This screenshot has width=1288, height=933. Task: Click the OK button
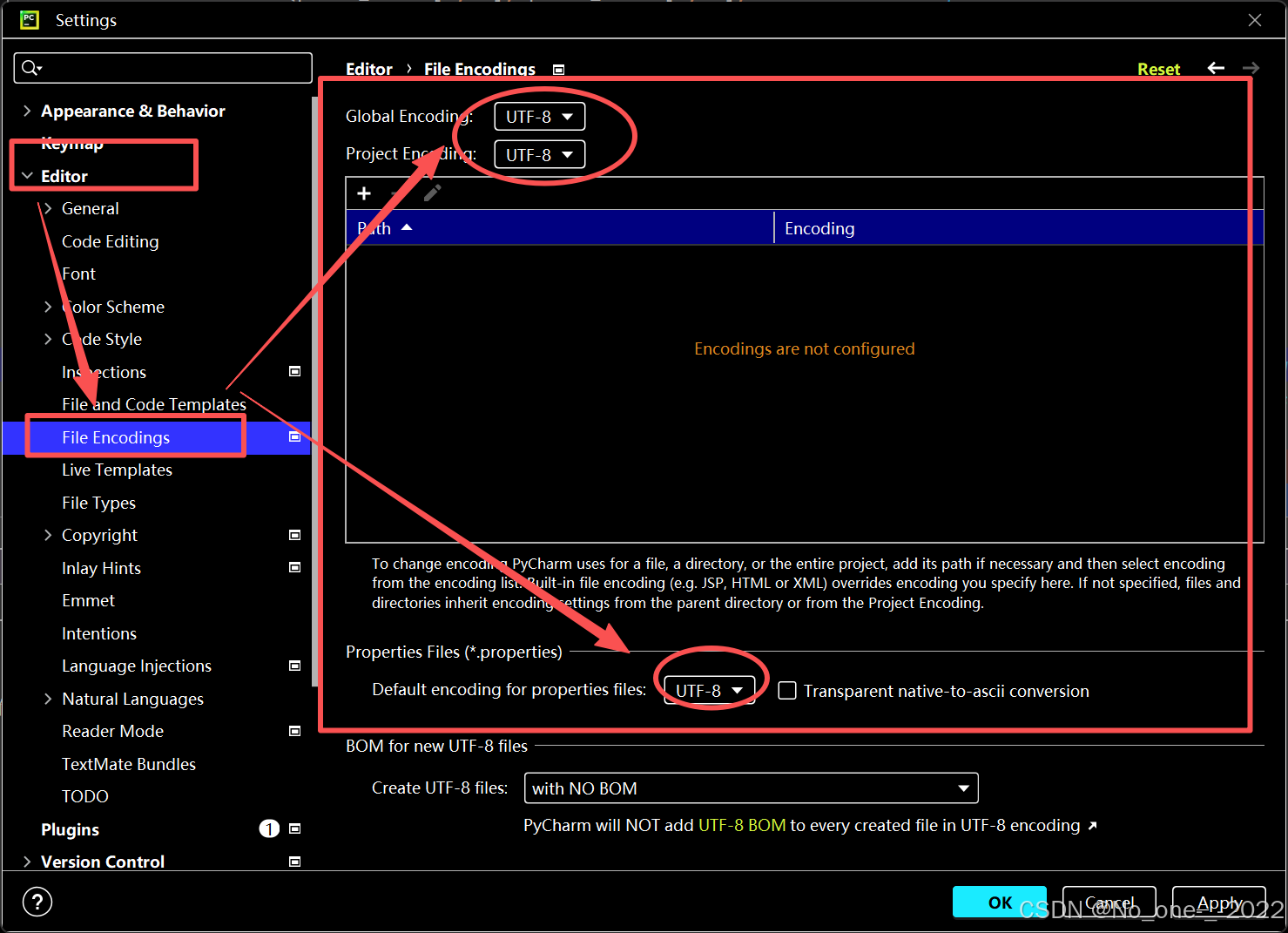(x=1000, y=903)
